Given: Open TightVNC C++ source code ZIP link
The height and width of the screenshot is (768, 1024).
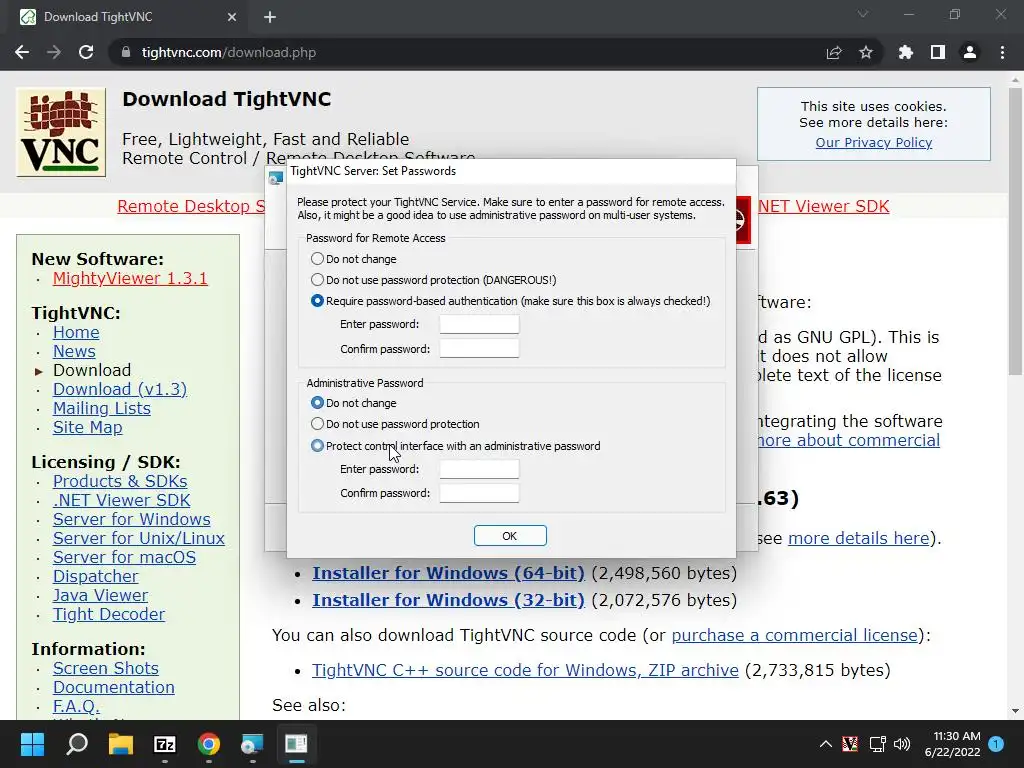Looking at the screenshot, I should click(x=525, y=670).
